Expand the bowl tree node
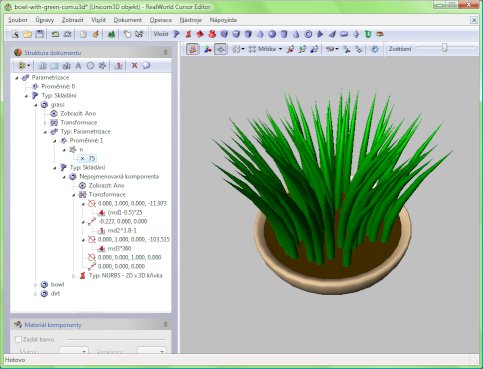 pyautogui.click(x=36, y=285)
